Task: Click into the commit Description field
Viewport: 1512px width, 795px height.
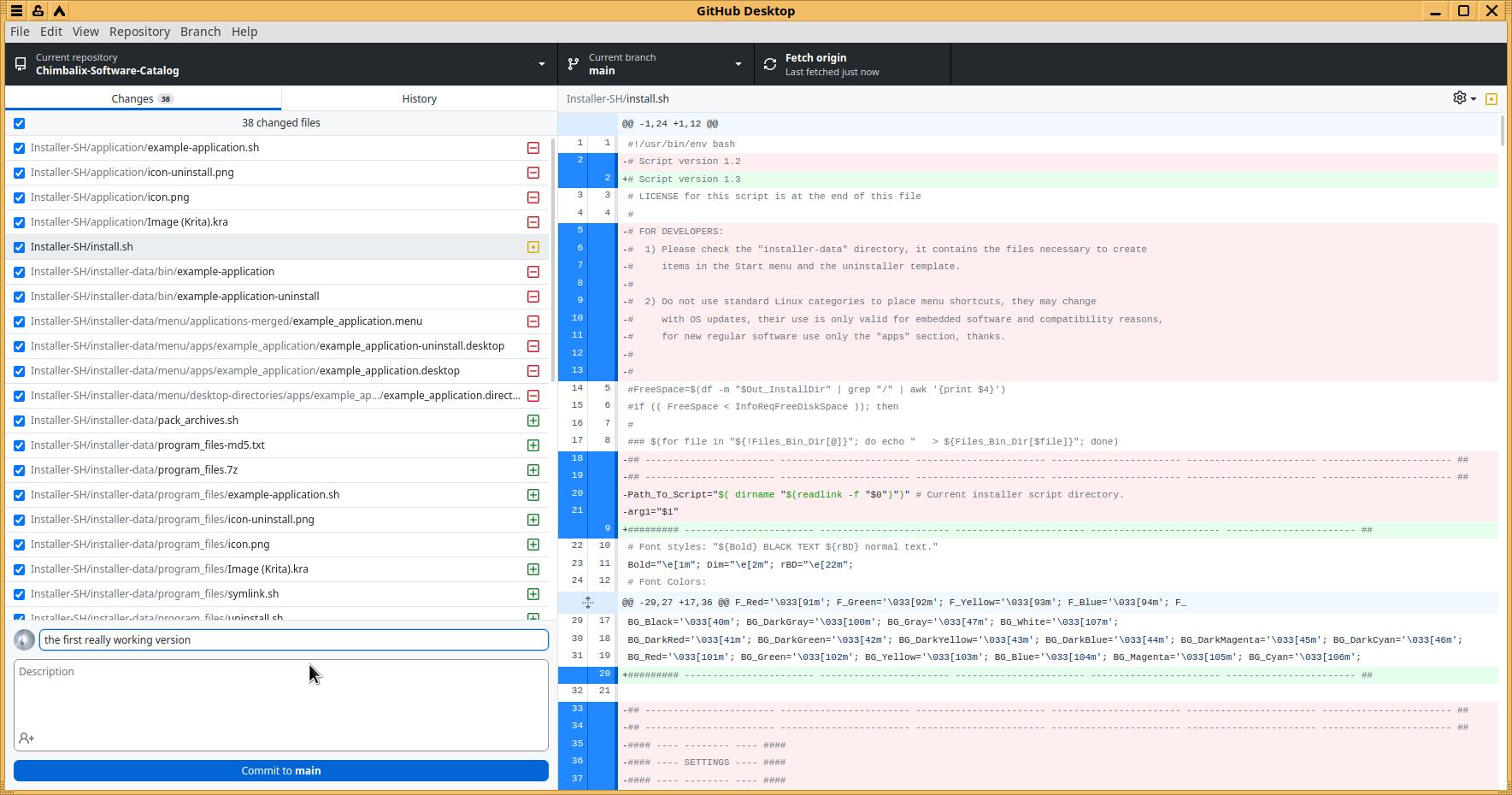Action: coord(280,697)
